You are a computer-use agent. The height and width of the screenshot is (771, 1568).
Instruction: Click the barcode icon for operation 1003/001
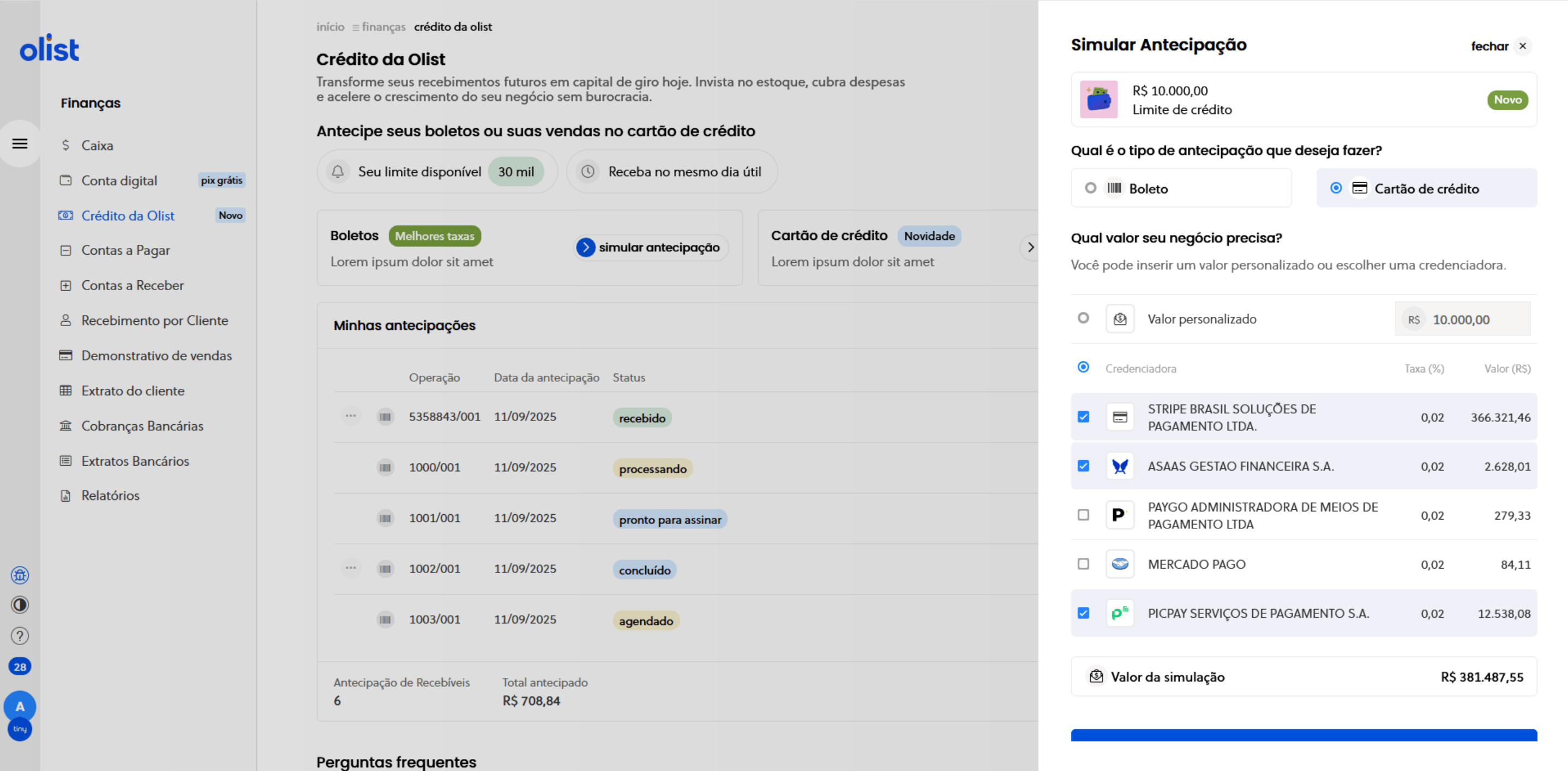pos(385,619)
